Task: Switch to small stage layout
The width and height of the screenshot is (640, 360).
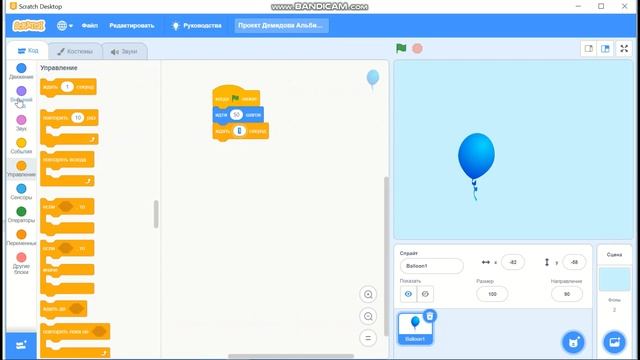Action: click(x=589, y=49)
